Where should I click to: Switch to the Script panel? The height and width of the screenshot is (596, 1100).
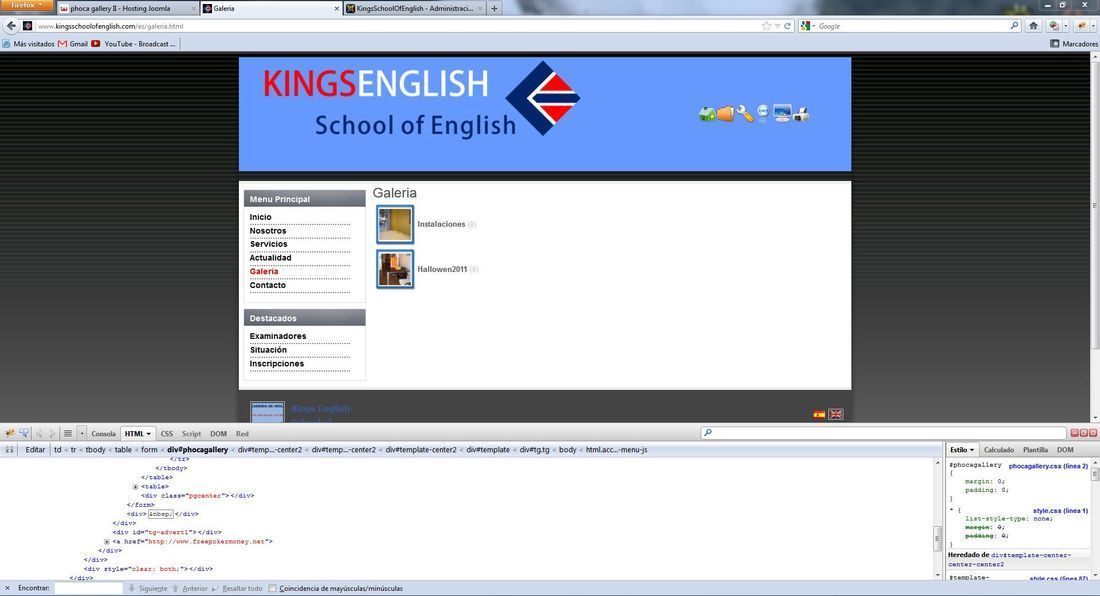click(x=192, y=433)
